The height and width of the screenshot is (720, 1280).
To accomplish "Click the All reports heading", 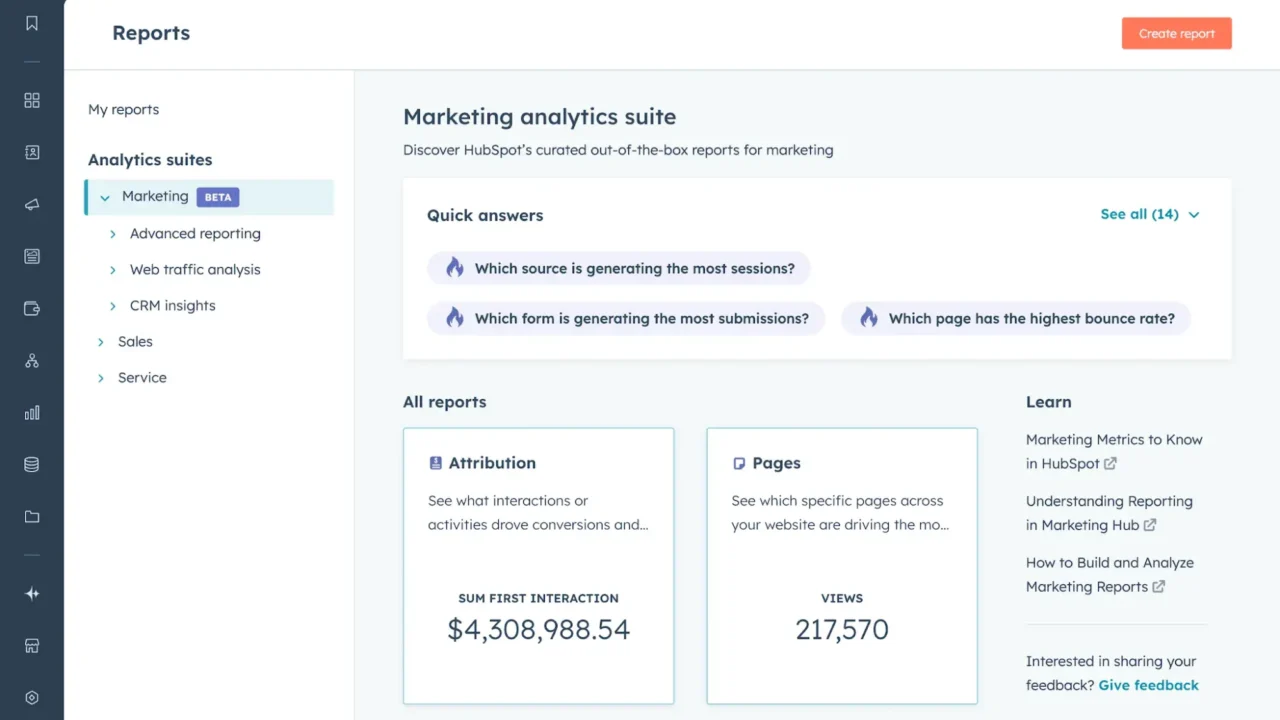I will tap(444, 402).
